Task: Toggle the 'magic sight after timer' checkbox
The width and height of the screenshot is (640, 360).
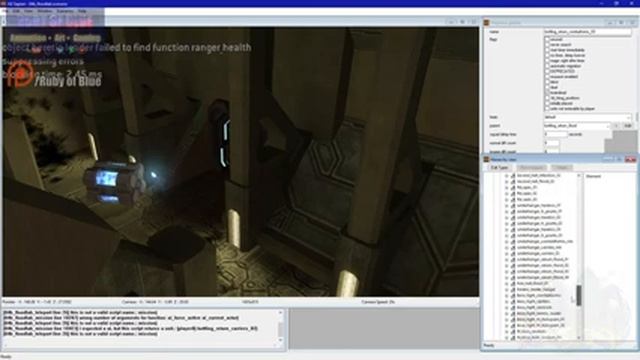Action: pos(547,60)
